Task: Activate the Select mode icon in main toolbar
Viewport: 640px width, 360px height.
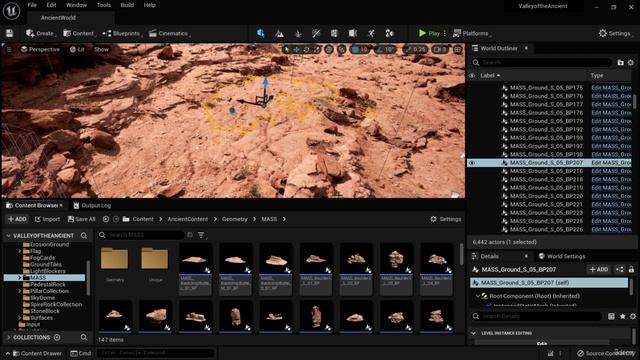Action: (260, 33)
